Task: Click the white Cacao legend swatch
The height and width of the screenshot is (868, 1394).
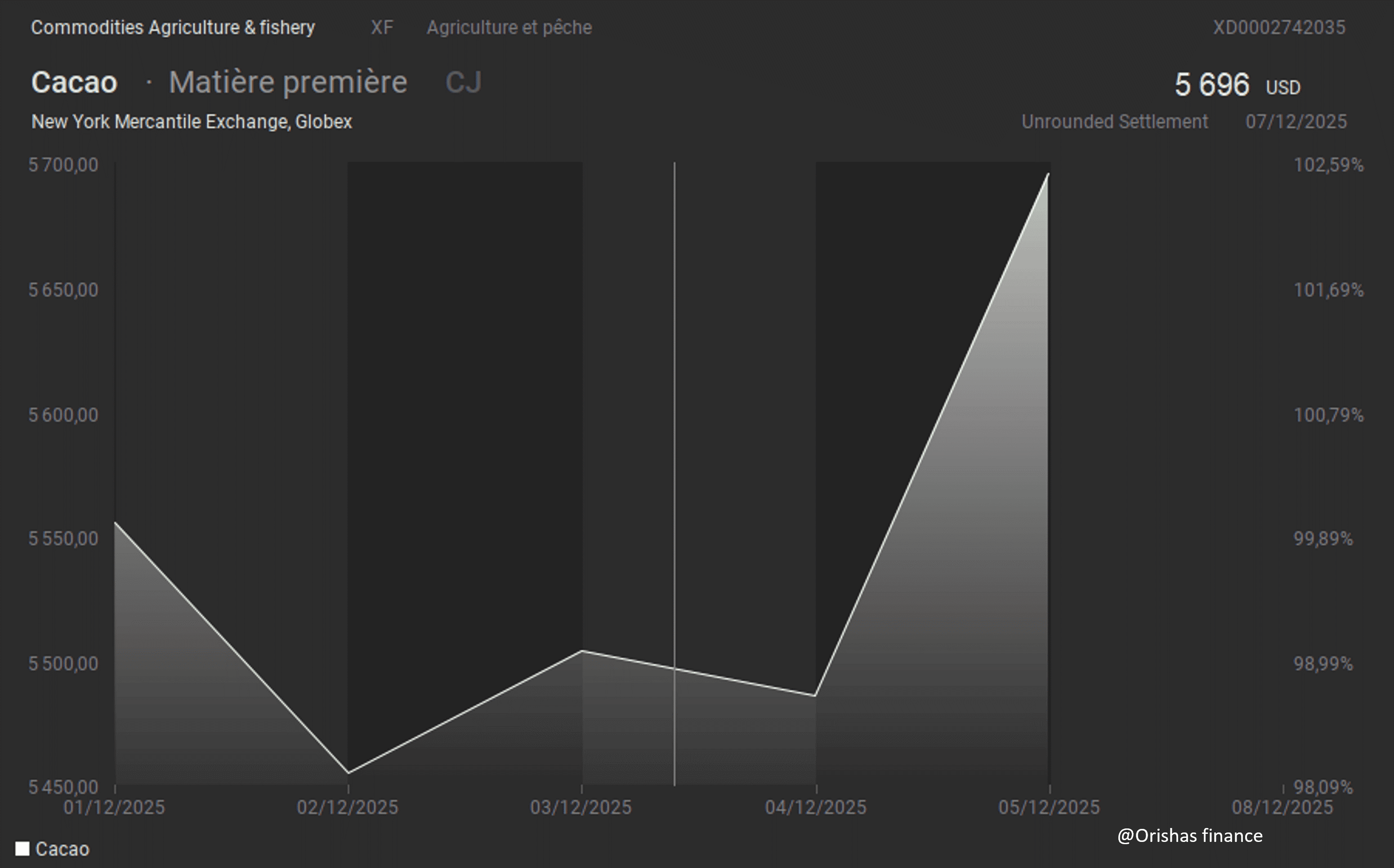Action: pos(22,849)
